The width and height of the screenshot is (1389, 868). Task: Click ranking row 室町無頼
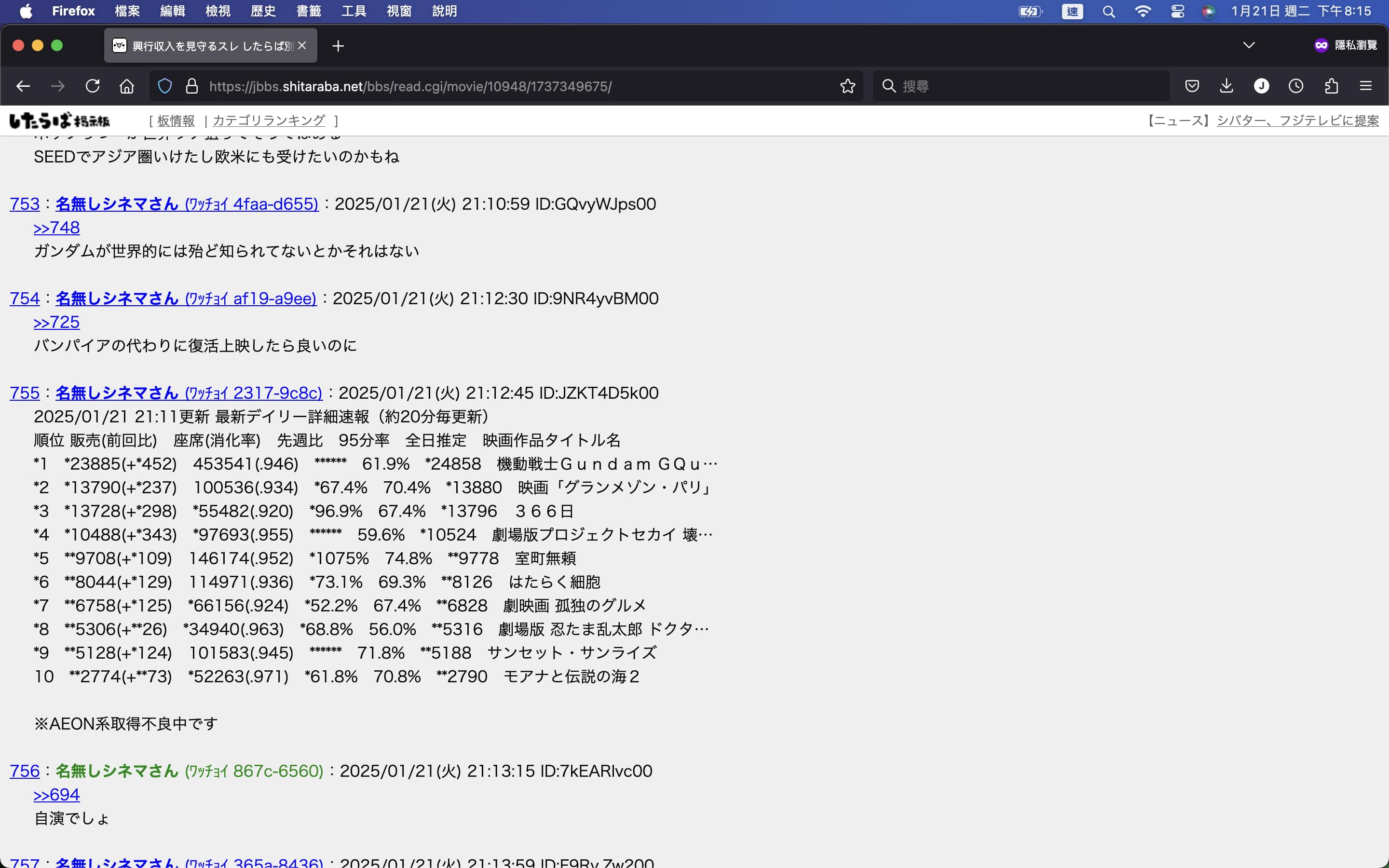[305, 558]
